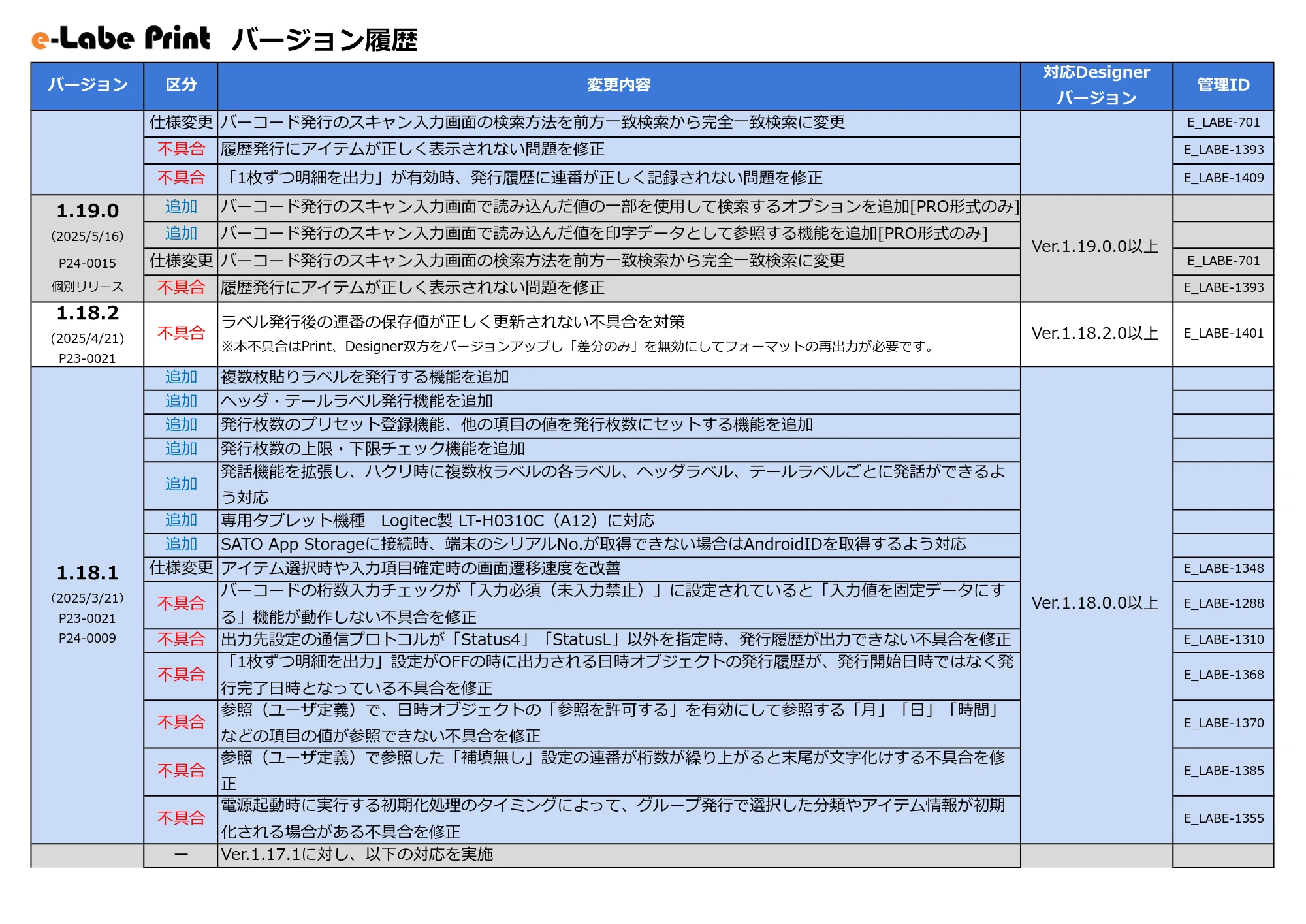Click E_LABE-1310 management ID
1306x924 pixels.
pyautogui.click(x=1223, y=640)
